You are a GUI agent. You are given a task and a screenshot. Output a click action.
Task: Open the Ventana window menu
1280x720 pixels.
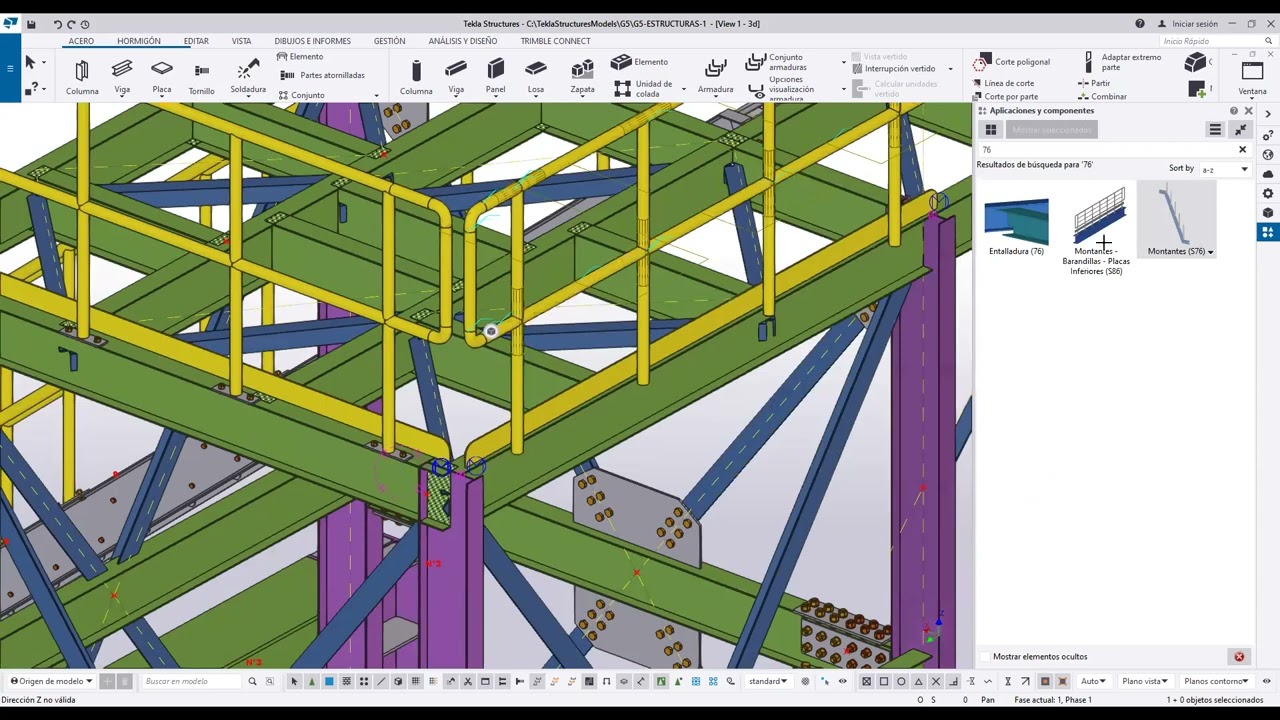(x=1252, y=78)
